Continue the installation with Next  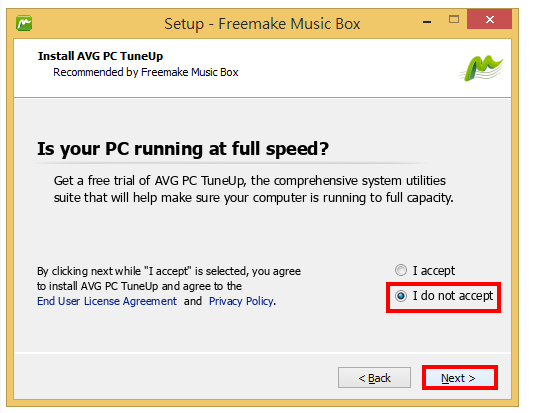click(x=460, y=378)
